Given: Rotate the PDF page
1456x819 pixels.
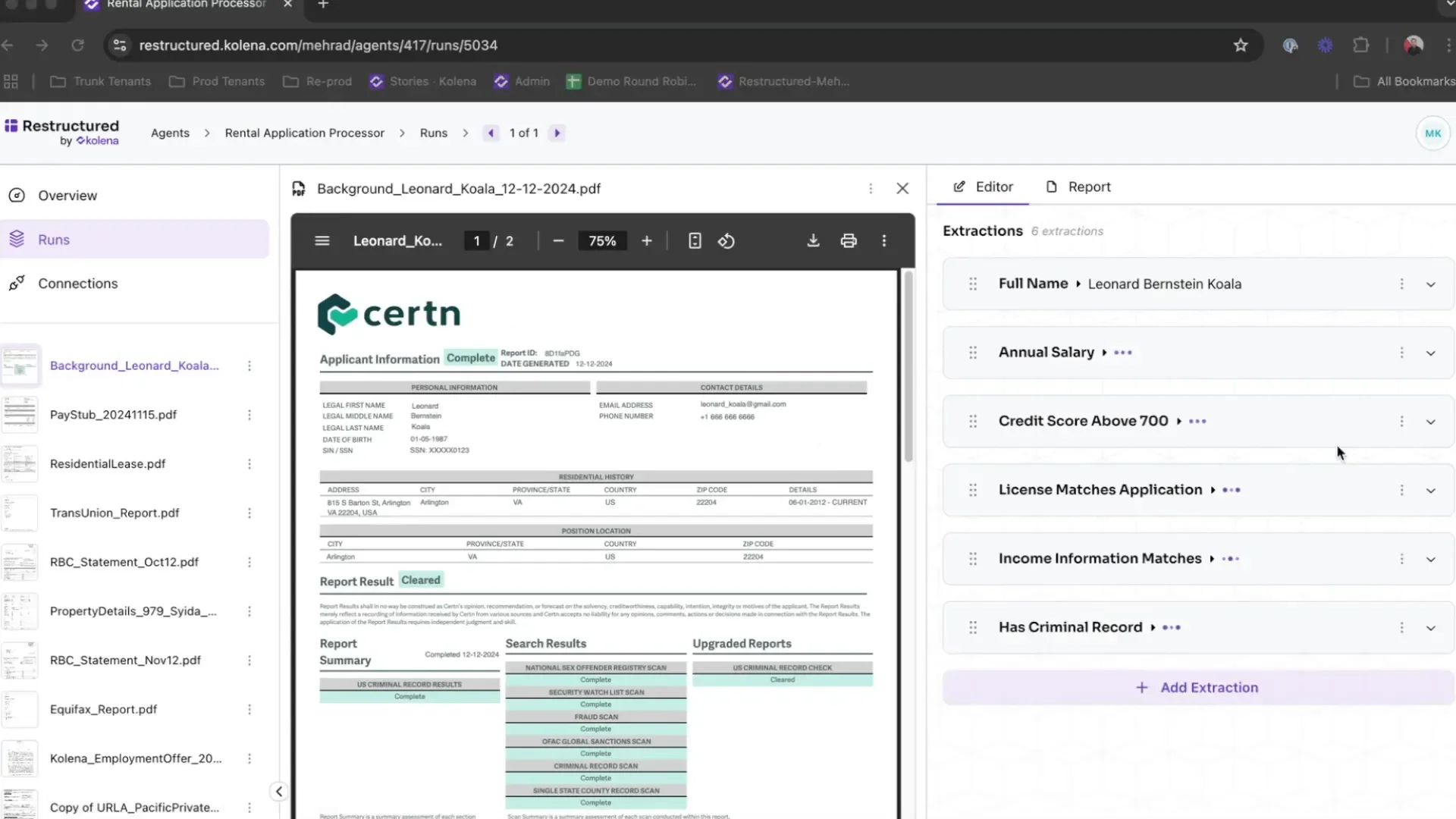Looking at the screenshot, I should pyautogui.click(x=726, y=240).
